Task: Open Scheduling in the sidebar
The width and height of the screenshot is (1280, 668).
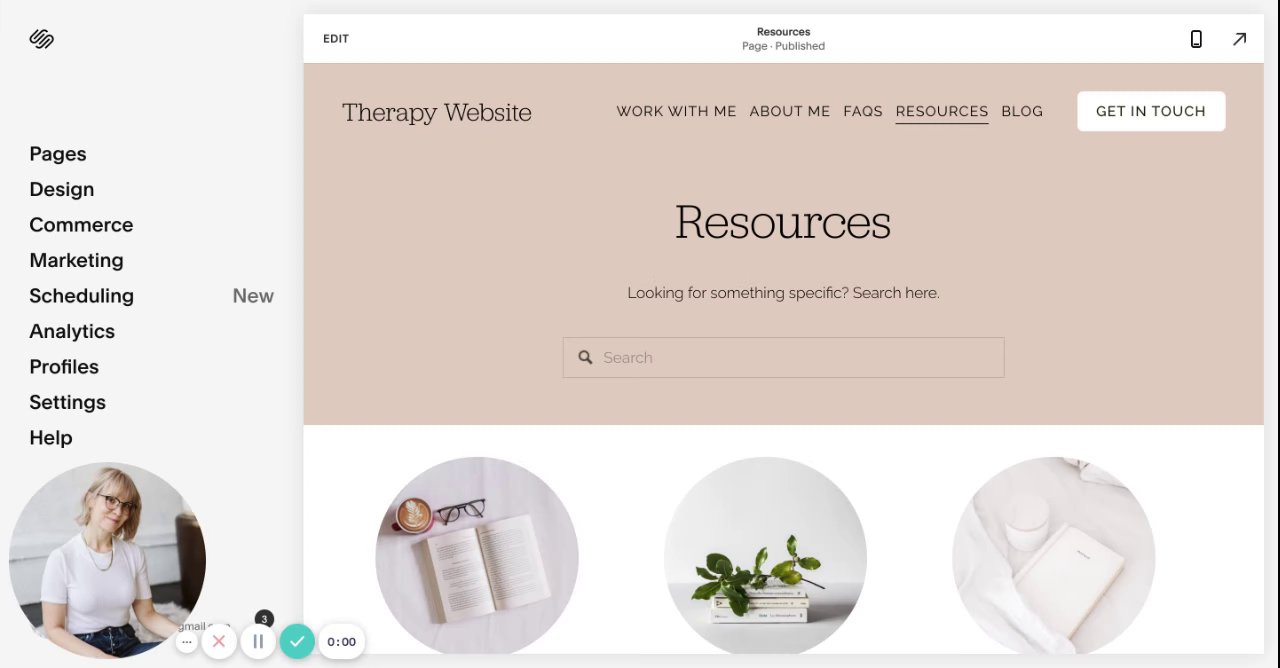Action: [82, 296]
